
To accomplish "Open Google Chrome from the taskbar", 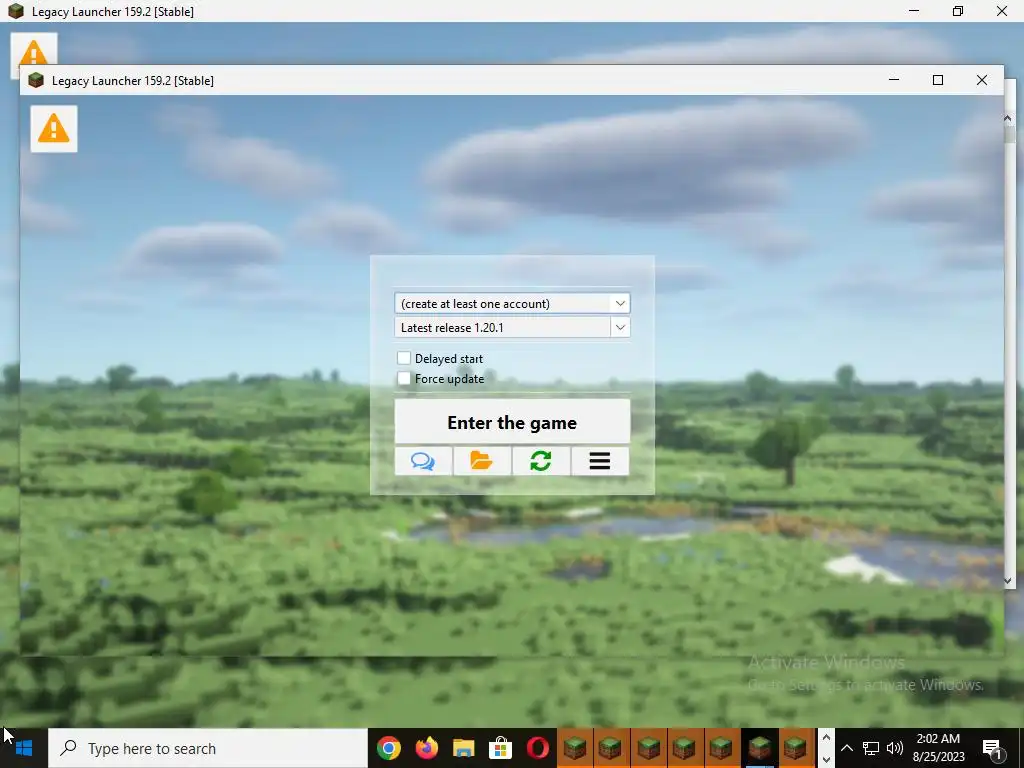I will [389, 748].
